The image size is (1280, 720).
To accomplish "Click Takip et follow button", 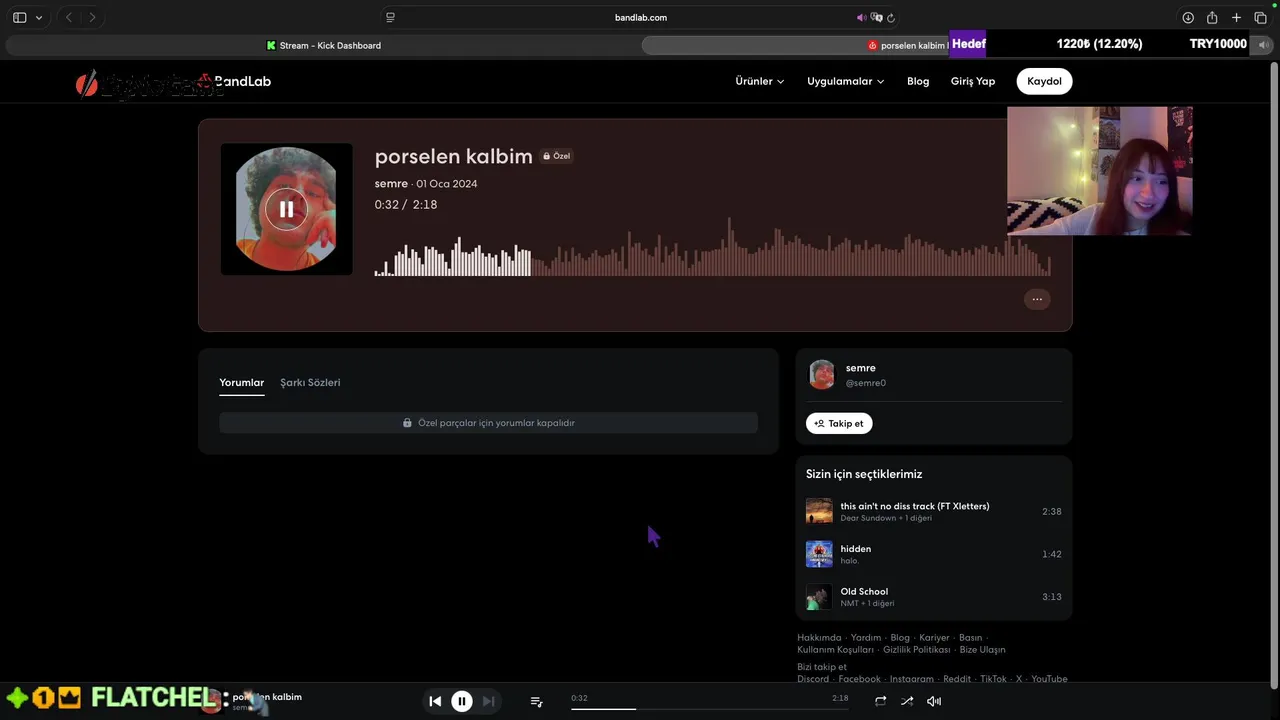I will pyautogui.click(x=839, y=423).
